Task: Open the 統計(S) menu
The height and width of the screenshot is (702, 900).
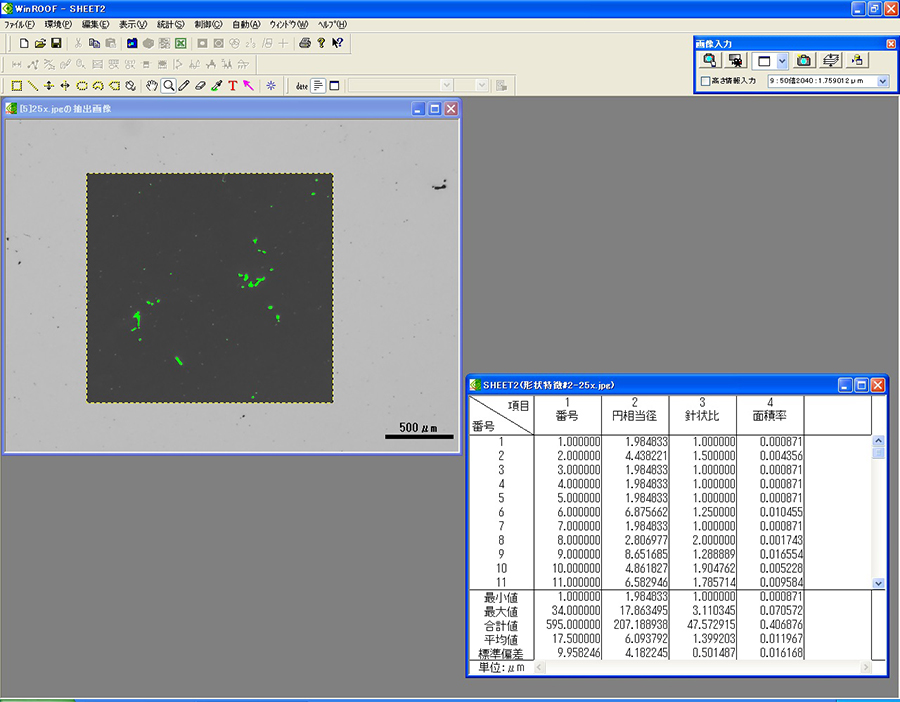Action: click(x=170, y=25)
